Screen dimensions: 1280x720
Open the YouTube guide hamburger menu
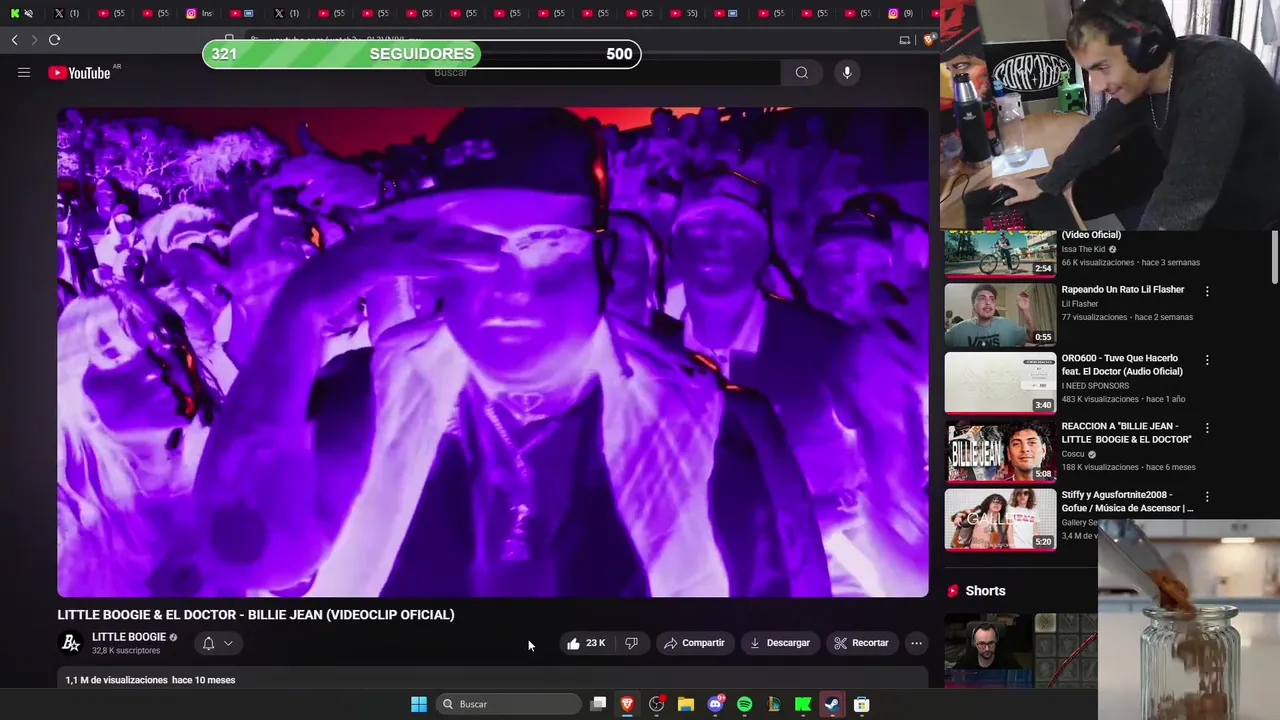pyautogui.click(x=24, y=72)
